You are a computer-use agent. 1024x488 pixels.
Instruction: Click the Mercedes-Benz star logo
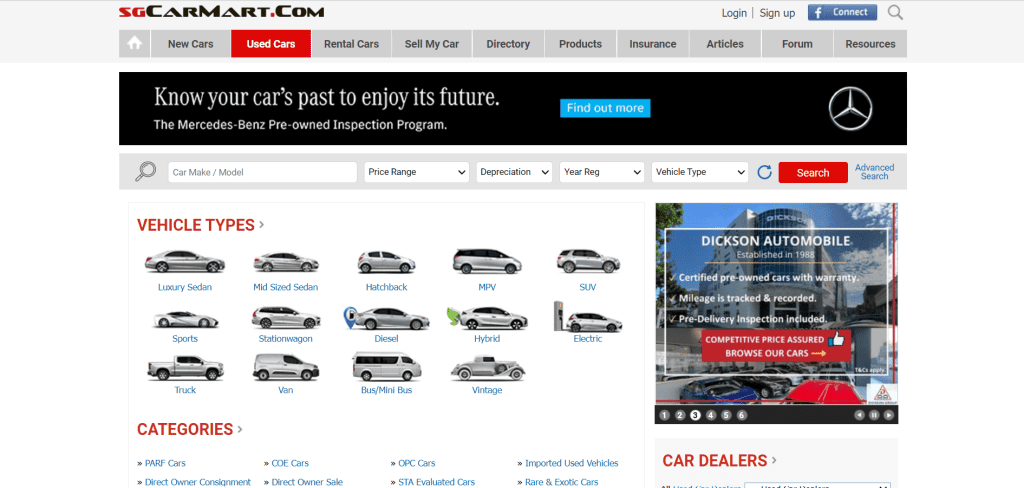(x=850, y=108)
